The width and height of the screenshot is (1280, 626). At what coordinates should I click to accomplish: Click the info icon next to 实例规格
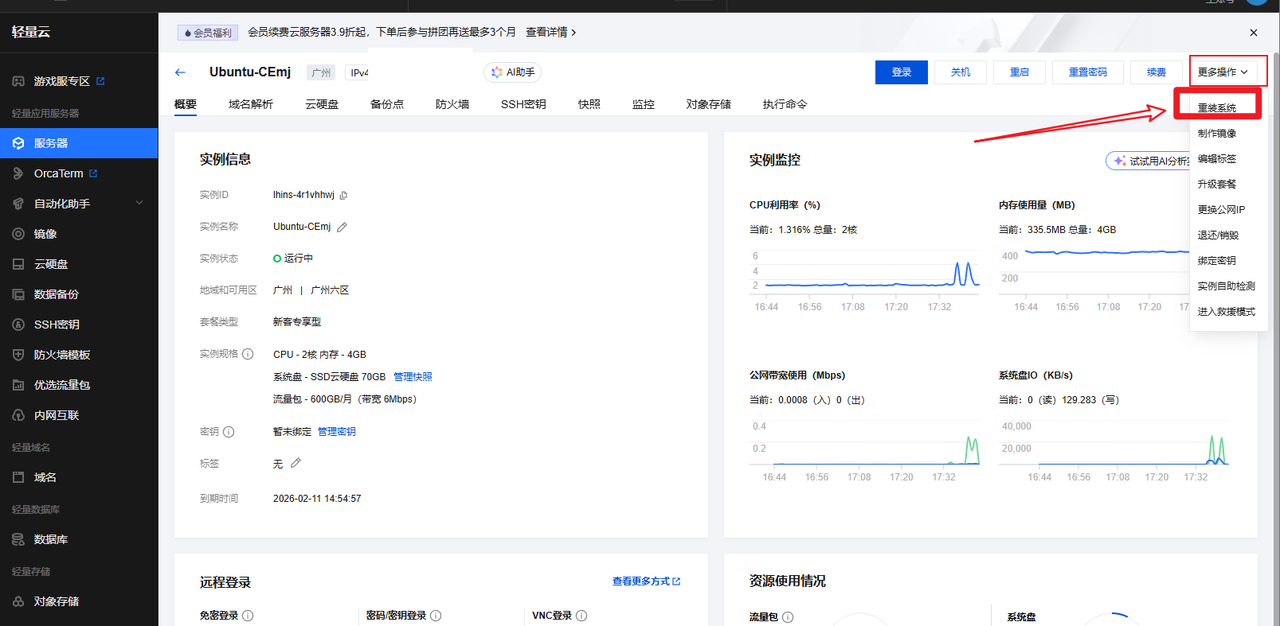point(248,354)
